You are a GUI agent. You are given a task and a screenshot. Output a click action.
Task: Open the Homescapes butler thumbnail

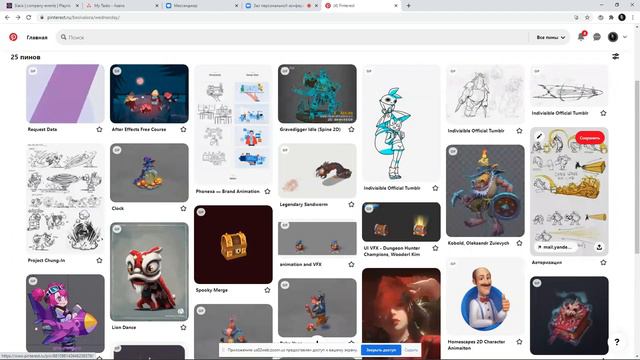485,296
